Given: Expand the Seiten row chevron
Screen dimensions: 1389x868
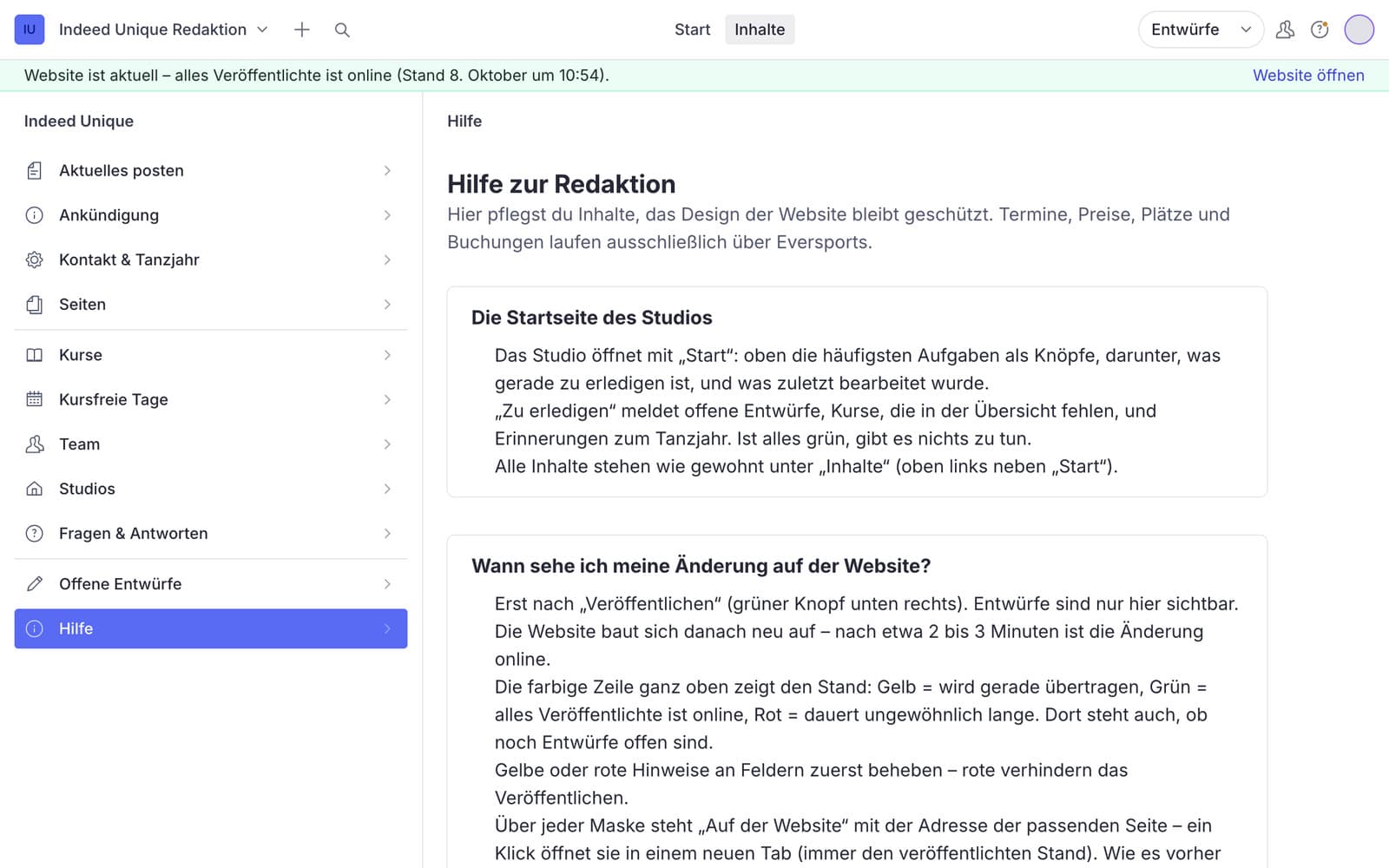Looking at the screenshot, I should [387, 305].
